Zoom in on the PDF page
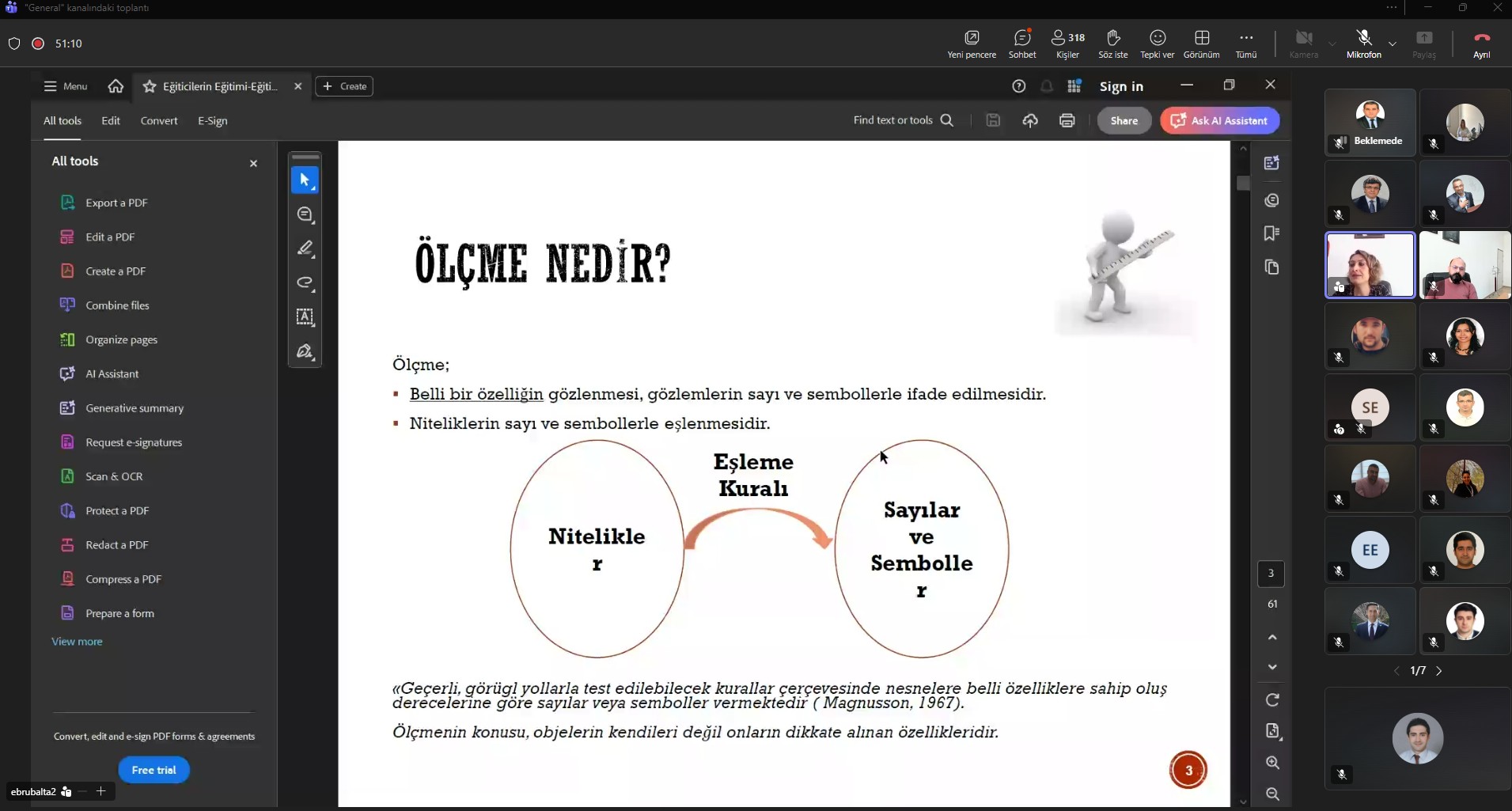1512x811 pixels. coord(1273,763)
